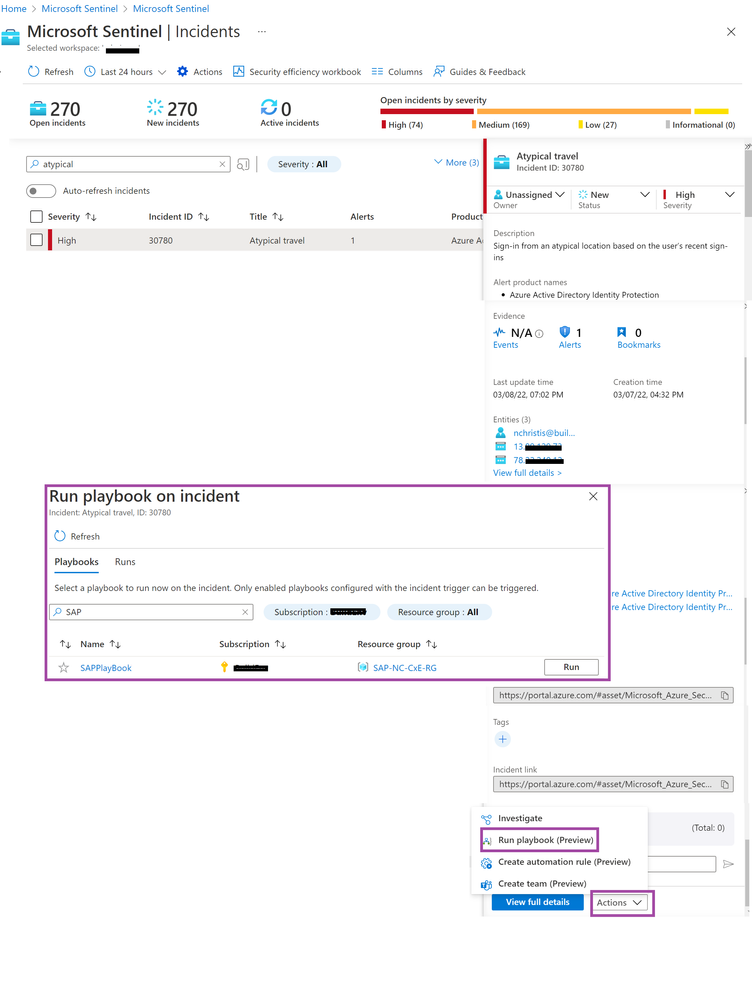The height and width of the screenshot is (999, 752).
Task: Clear the SAP playbook search
Action: click(245, 612)
